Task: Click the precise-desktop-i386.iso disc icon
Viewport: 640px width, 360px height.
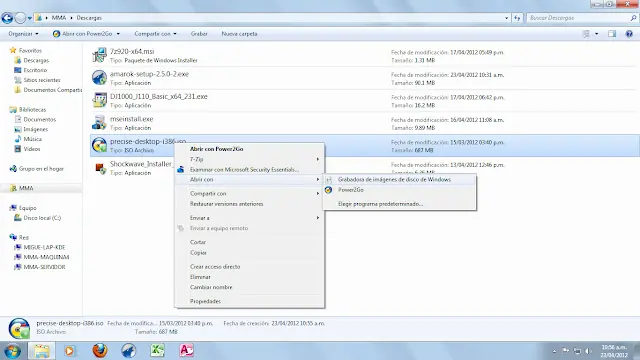Action: (x=99, y=145)
